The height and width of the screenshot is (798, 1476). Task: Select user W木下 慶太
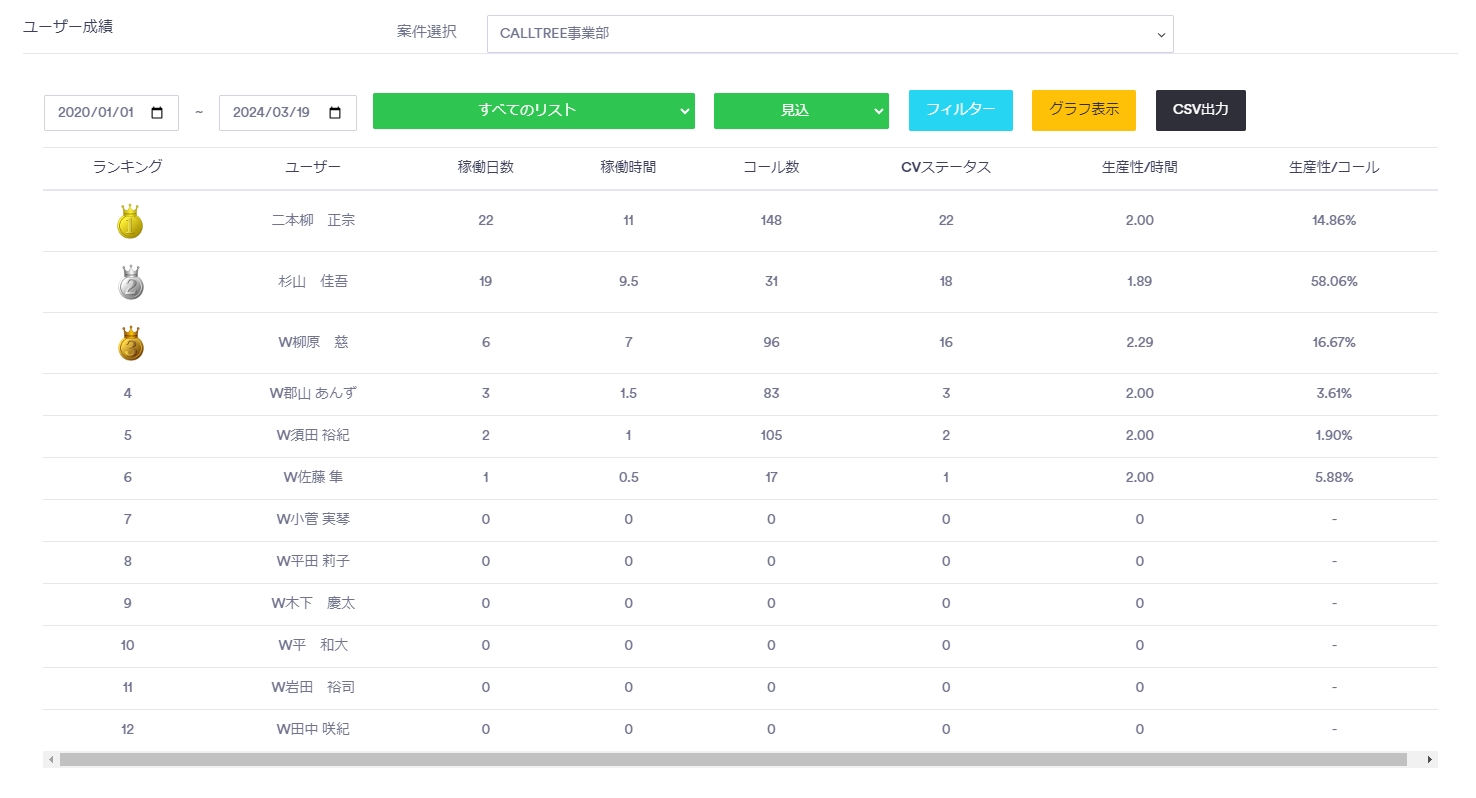tap(313, 604)
